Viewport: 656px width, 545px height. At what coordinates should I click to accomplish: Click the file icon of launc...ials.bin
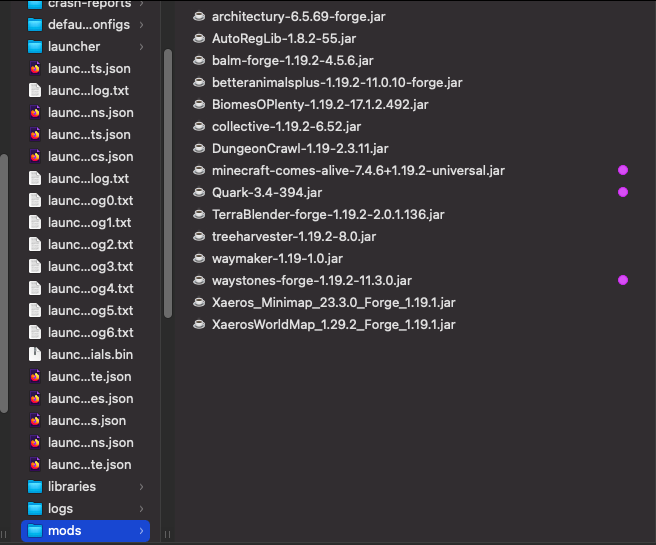point(35,354)
